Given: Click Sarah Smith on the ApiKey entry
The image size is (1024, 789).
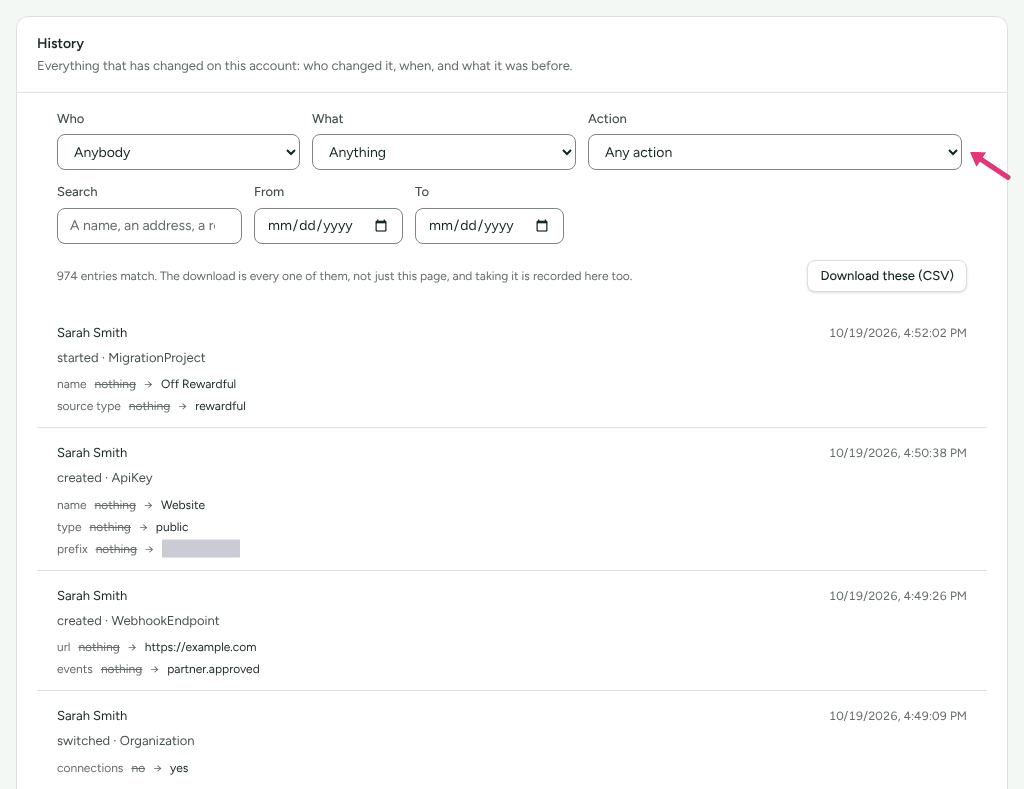Looking at the screenshot, I should click(x=92, y=453).
